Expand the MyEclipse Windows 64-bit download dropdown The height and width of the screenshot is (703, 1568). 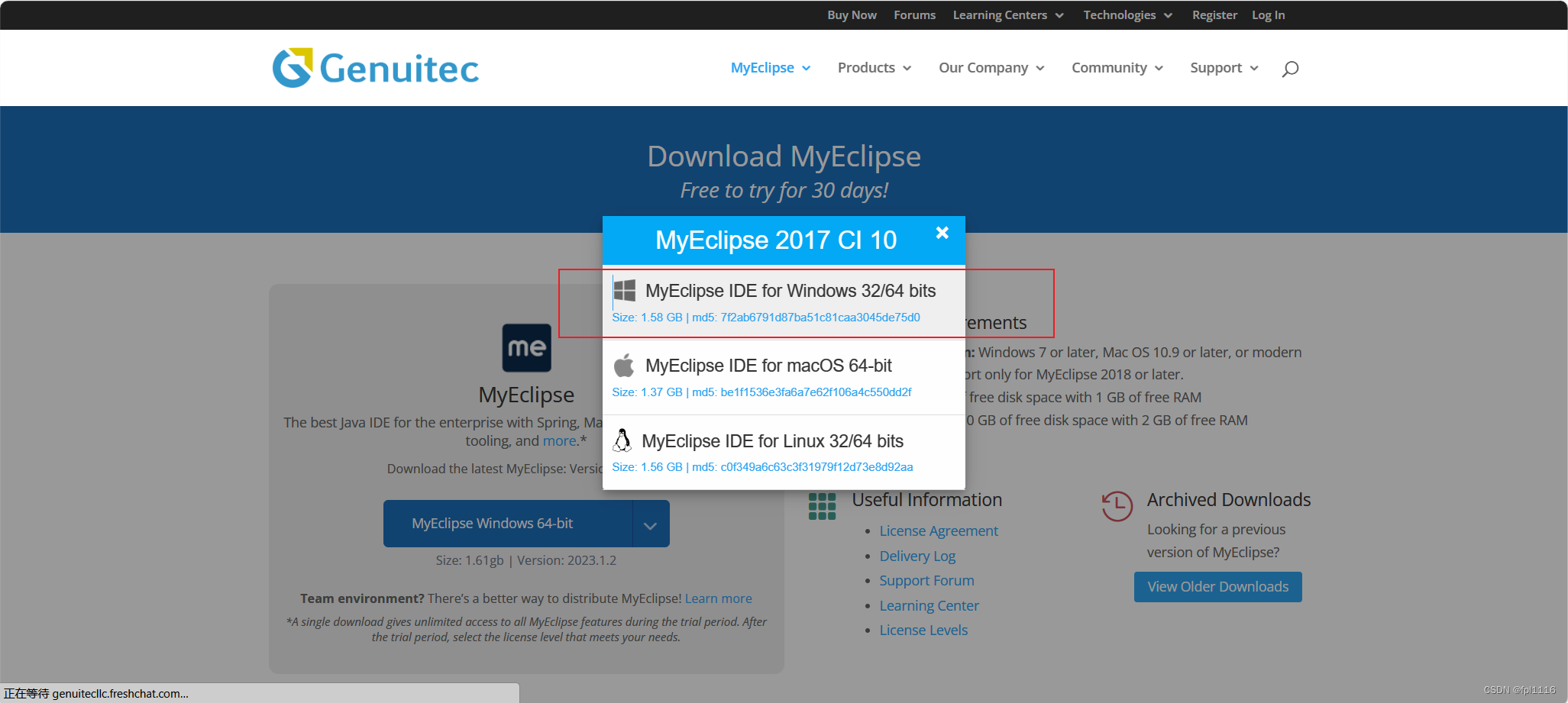point(650,523)
